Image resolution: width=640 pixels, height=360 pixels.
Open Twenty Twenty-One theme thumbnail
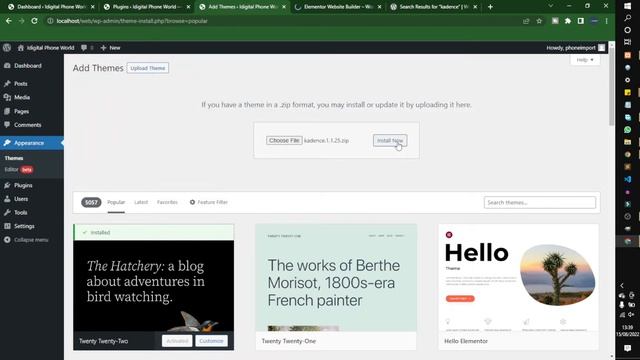[336, 278]
